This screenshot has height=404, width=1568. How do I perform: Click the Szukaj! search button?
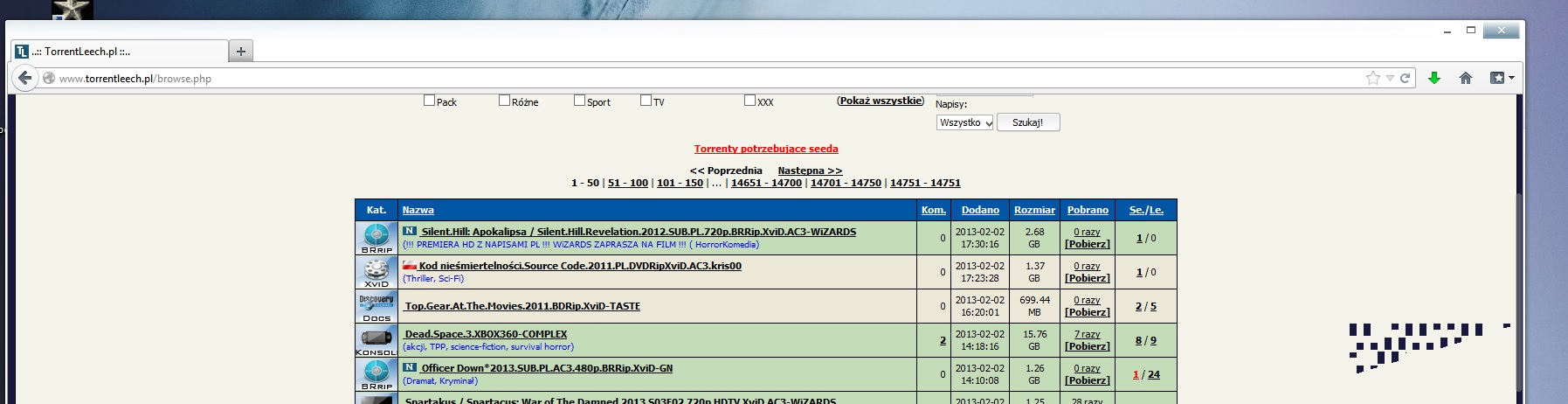[1028, 122]
